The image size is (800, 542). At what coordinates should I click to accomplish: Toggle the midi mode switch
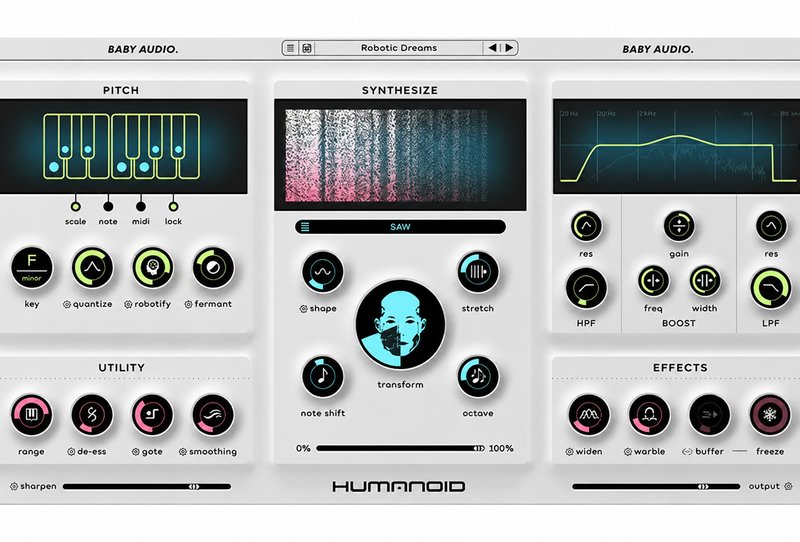point(141,206)
